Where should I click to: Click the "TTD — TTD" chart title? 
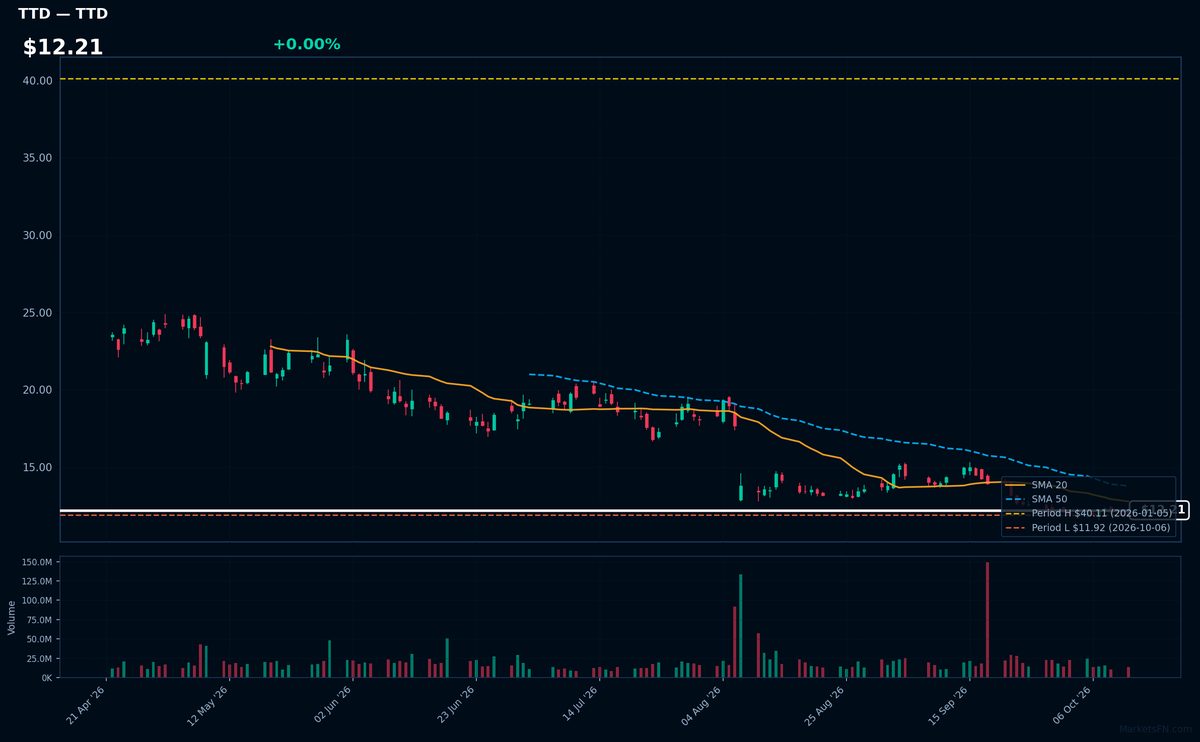coord(63,14)
